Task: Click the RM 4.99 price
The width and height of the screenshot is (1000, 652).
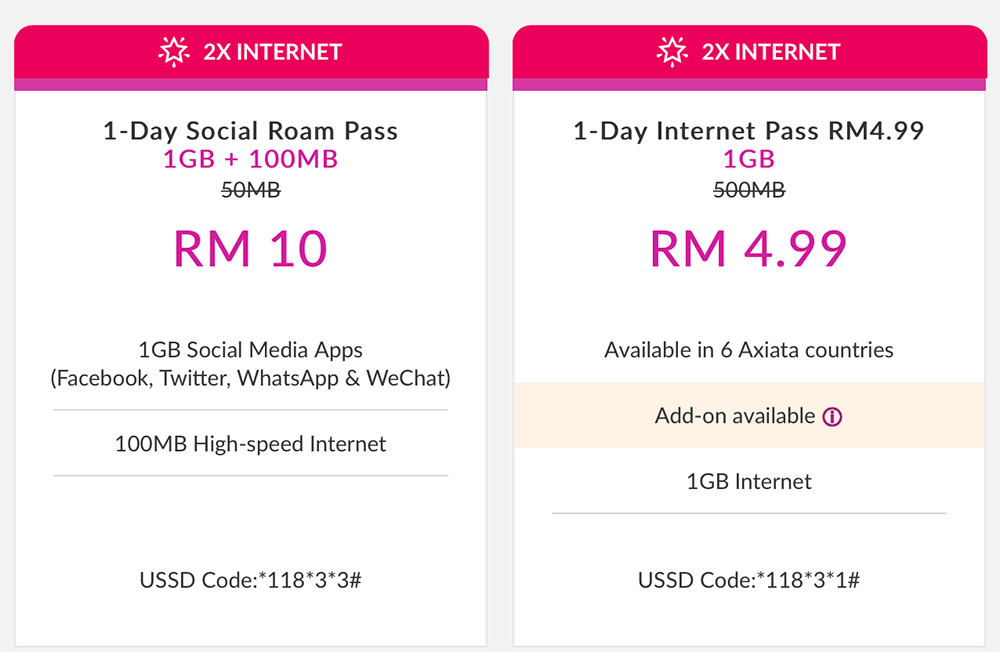Action: coord(748,248)
